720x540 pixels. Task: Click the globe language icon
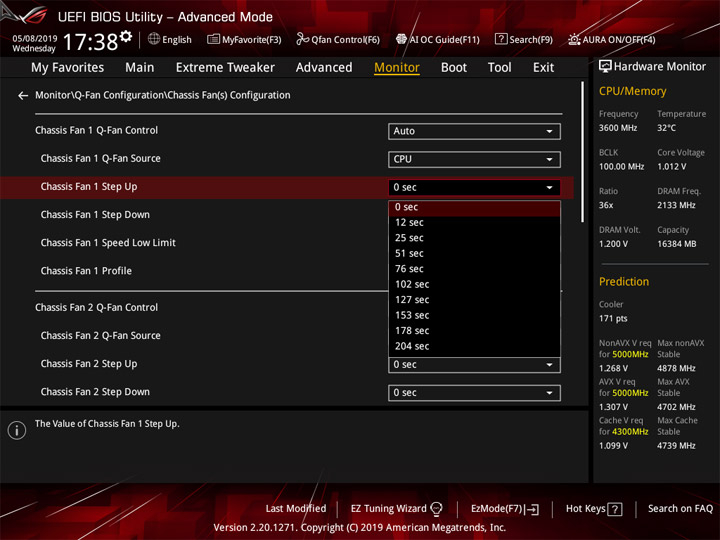pyautogui.click(x=154, y=39)
